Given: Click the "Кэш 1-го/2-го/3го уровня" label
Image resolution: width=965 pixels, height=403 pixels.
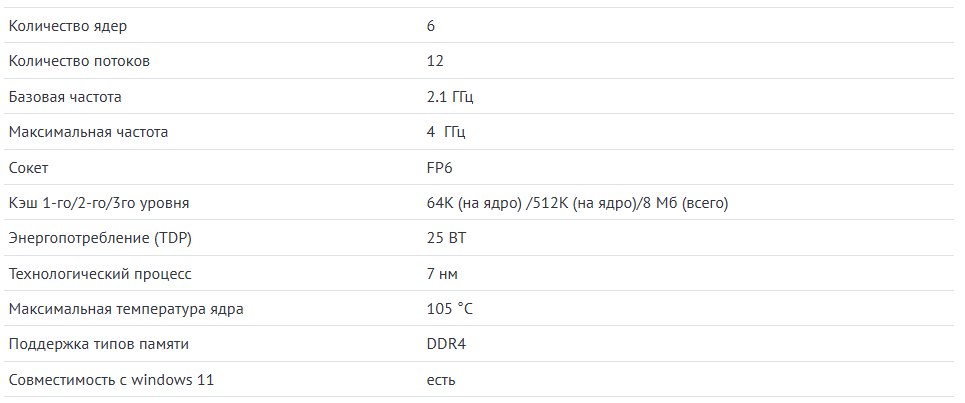Looking at the screenshot, I should [98, 203].
